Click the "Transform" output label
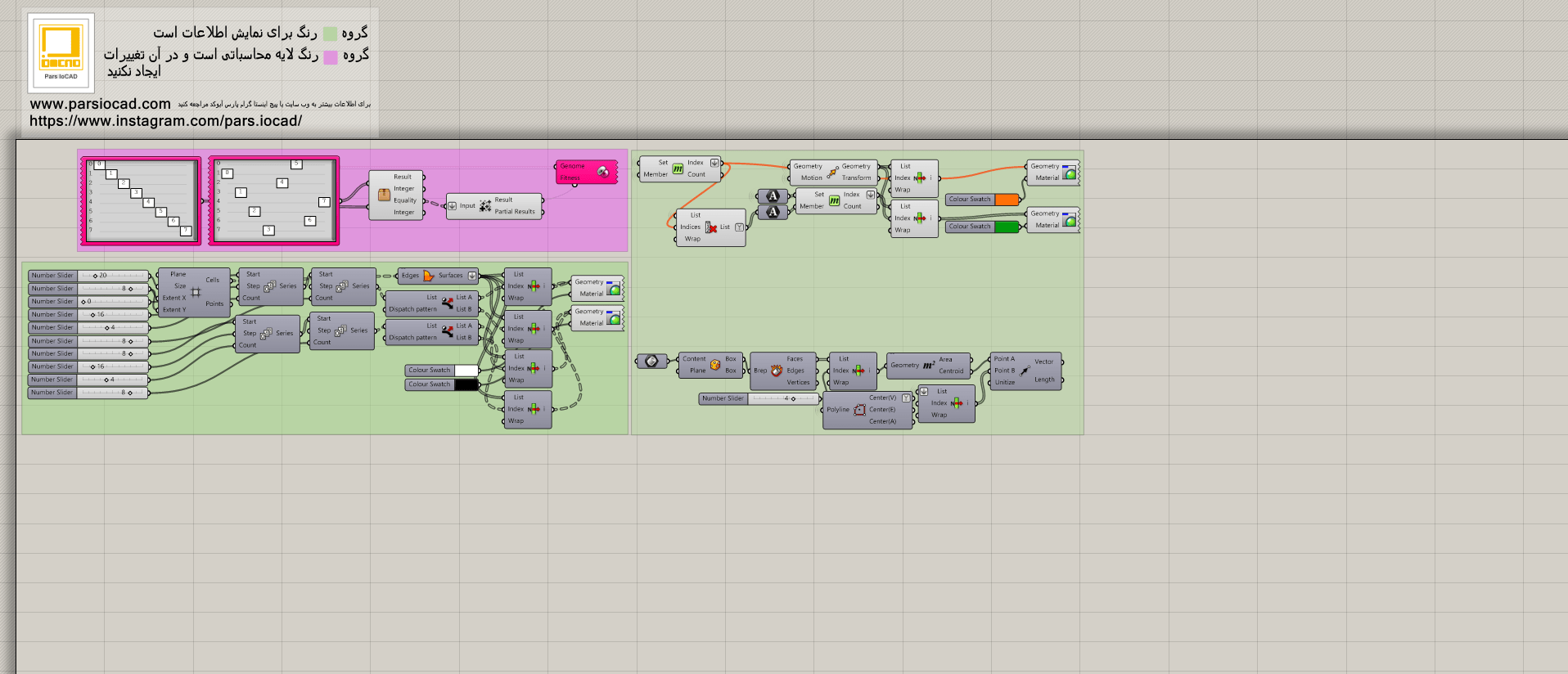1568x674 pixels. pos(857,178)
